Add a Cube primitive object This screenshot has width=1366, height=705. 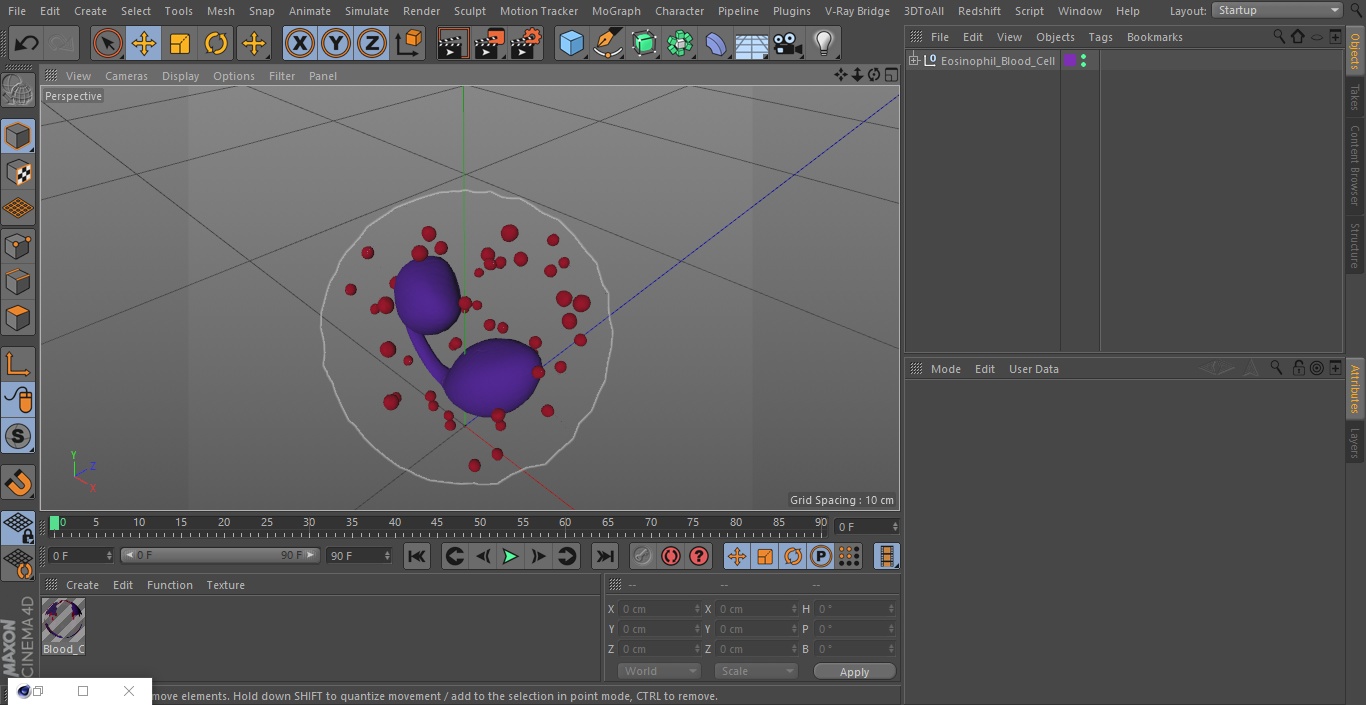572,43
